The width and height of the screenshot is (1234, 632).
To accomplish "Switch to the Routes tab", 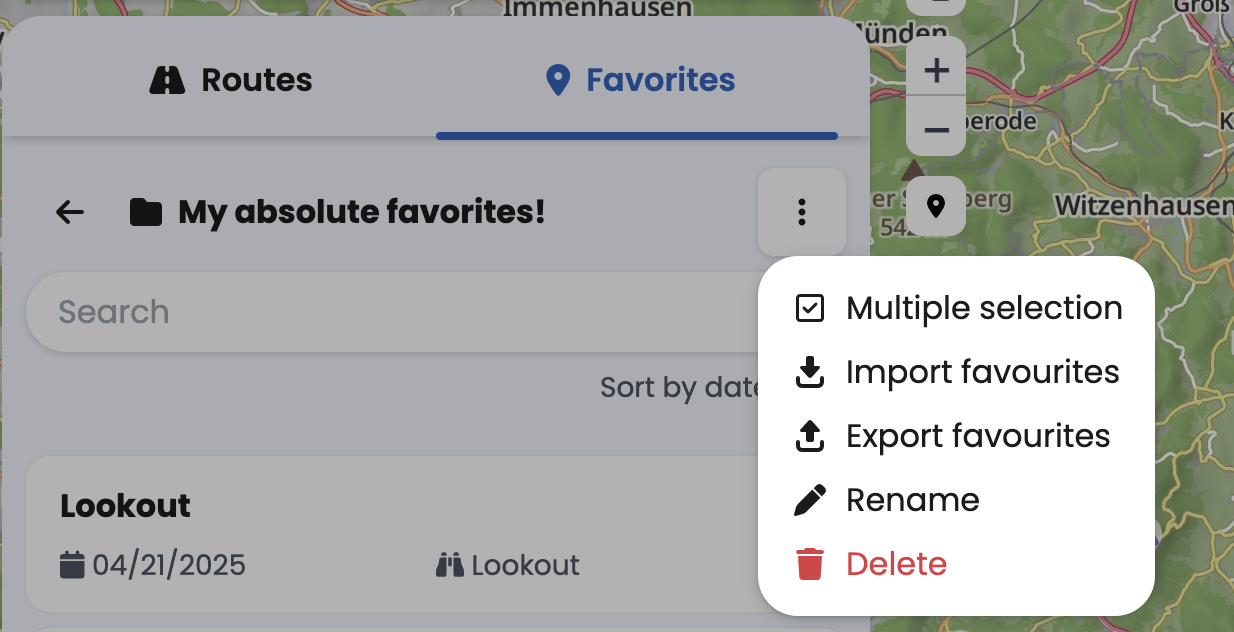I will point(231,80).
